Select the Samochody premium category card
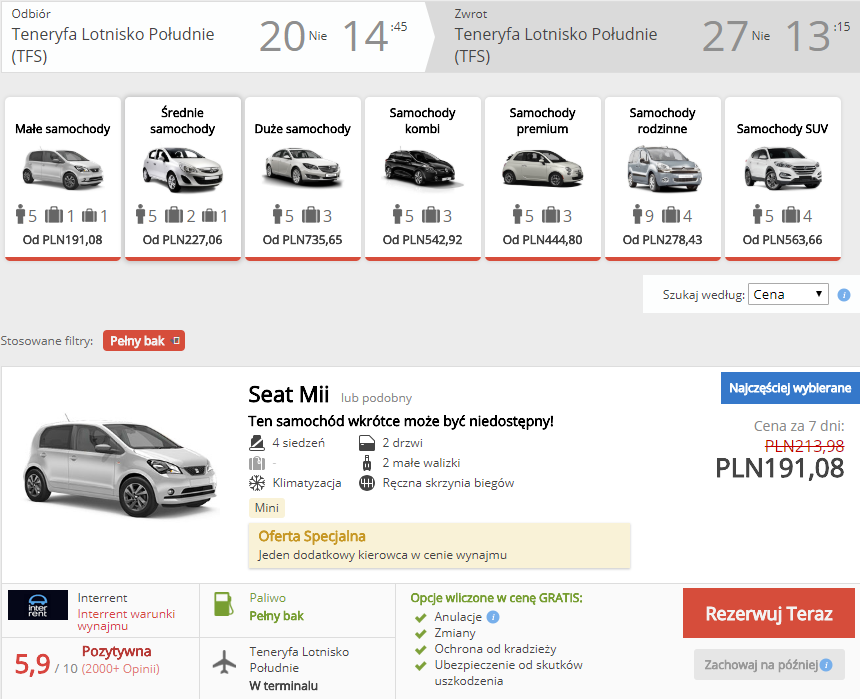The image size is (860, 699). point(542,178)
